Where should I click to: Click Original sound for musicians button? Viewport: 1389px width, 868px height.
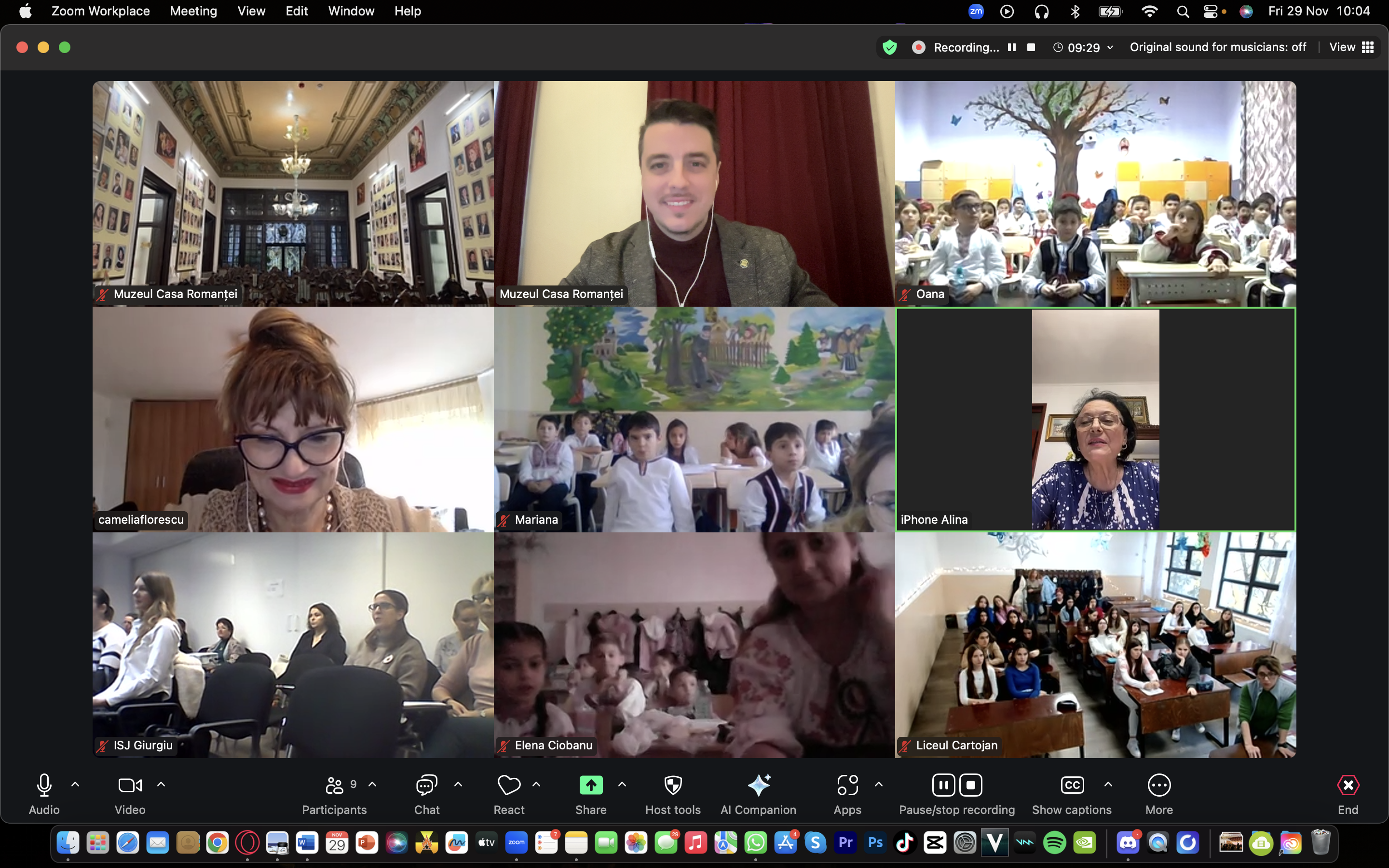[1217, 47]
